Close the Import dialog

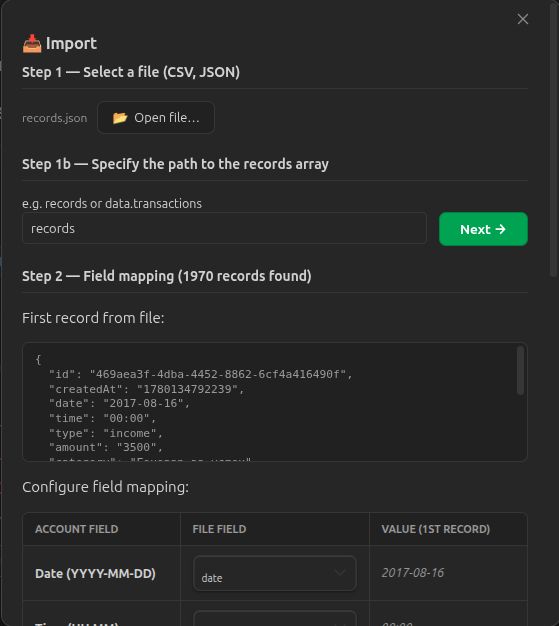click(523, 19)
